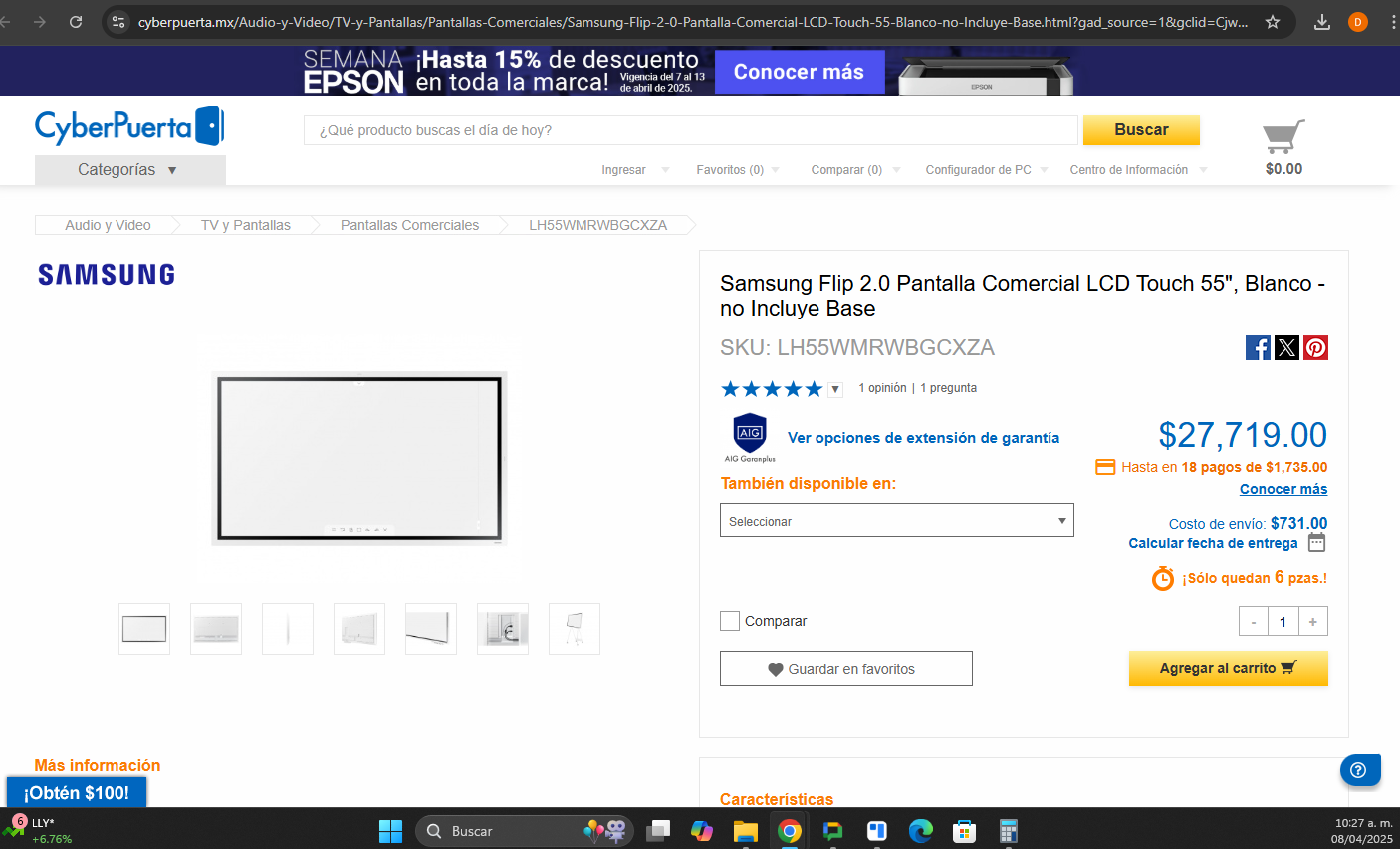The width and height of the screenshot is (1400, 849).
Task: Share product on Pinterest
Action: [x=1315, y=347]
